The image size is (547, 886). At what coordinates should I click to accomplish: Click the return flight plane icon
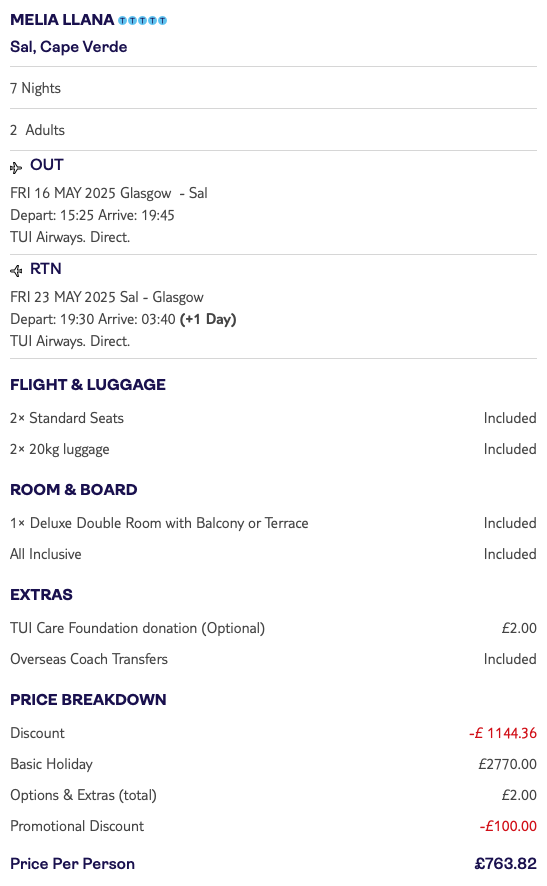coord(16,271)
